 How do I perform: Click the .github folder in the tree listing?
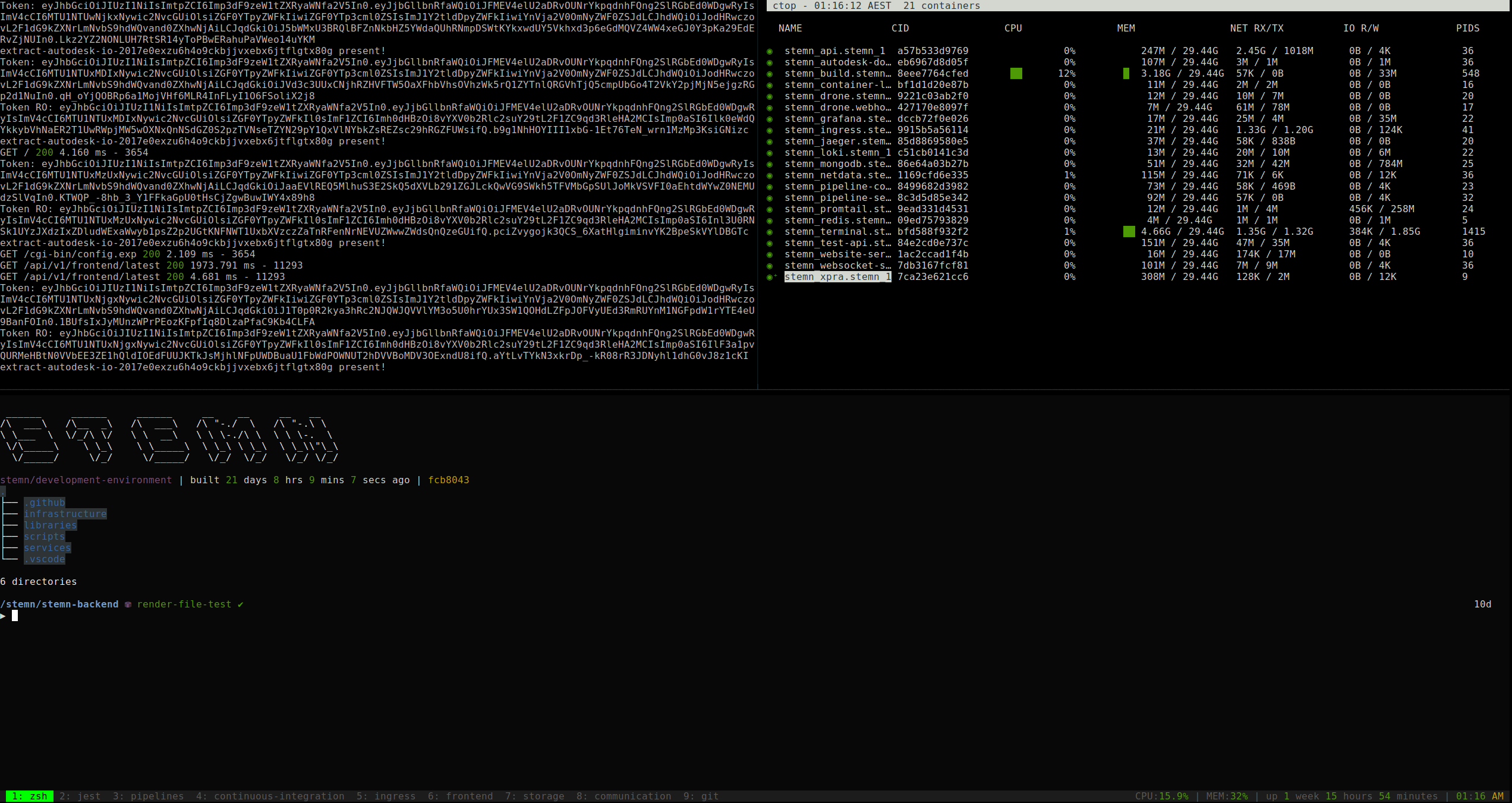pos(45,503)
